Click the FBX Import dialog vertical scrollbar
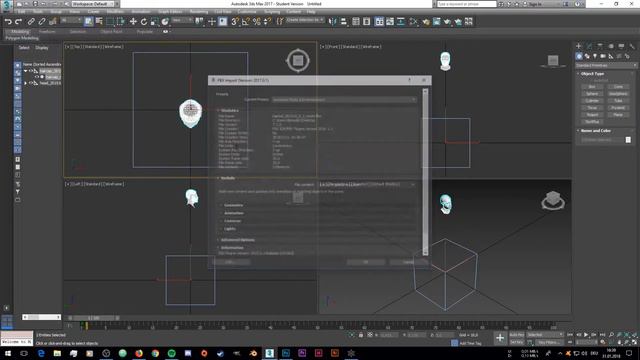Image resolution: width=640 pixels, height=360 pixels. click(x=425, y=172)
